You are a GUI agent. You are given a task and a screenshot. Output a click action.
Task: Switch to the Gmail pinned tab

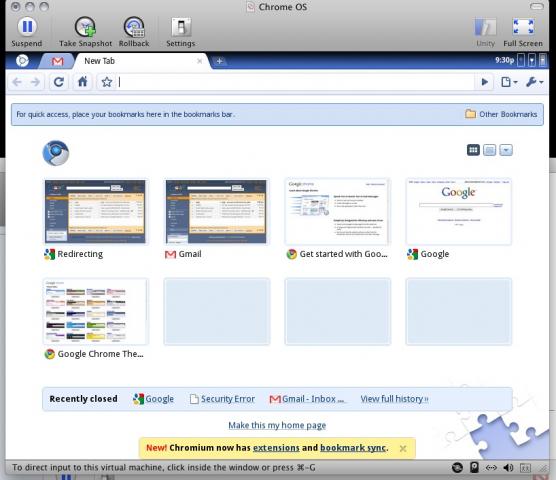[x=57, y=61]
